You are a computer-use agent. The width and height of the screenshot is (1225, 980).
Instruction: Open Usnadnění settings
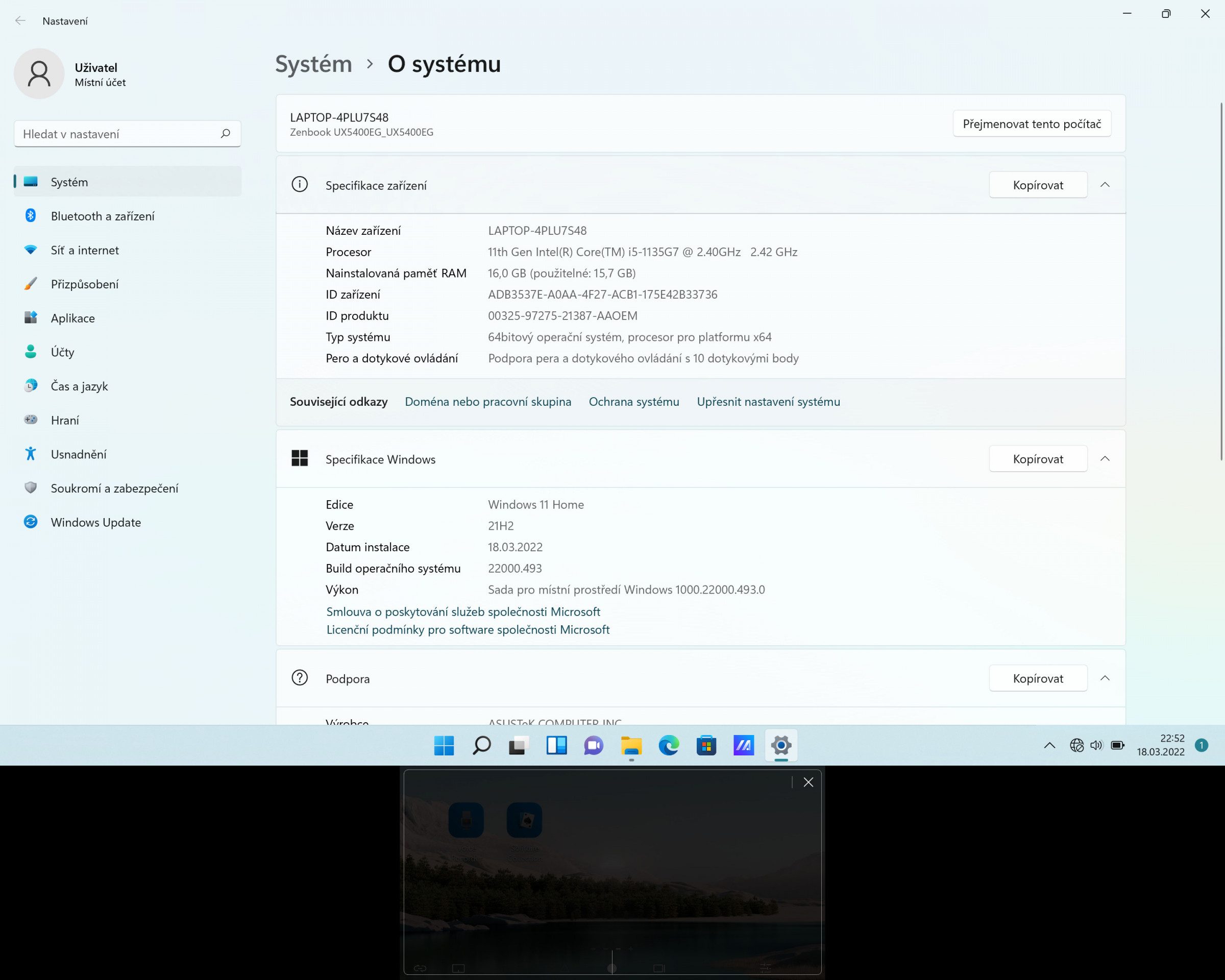[x=127, y=454]
